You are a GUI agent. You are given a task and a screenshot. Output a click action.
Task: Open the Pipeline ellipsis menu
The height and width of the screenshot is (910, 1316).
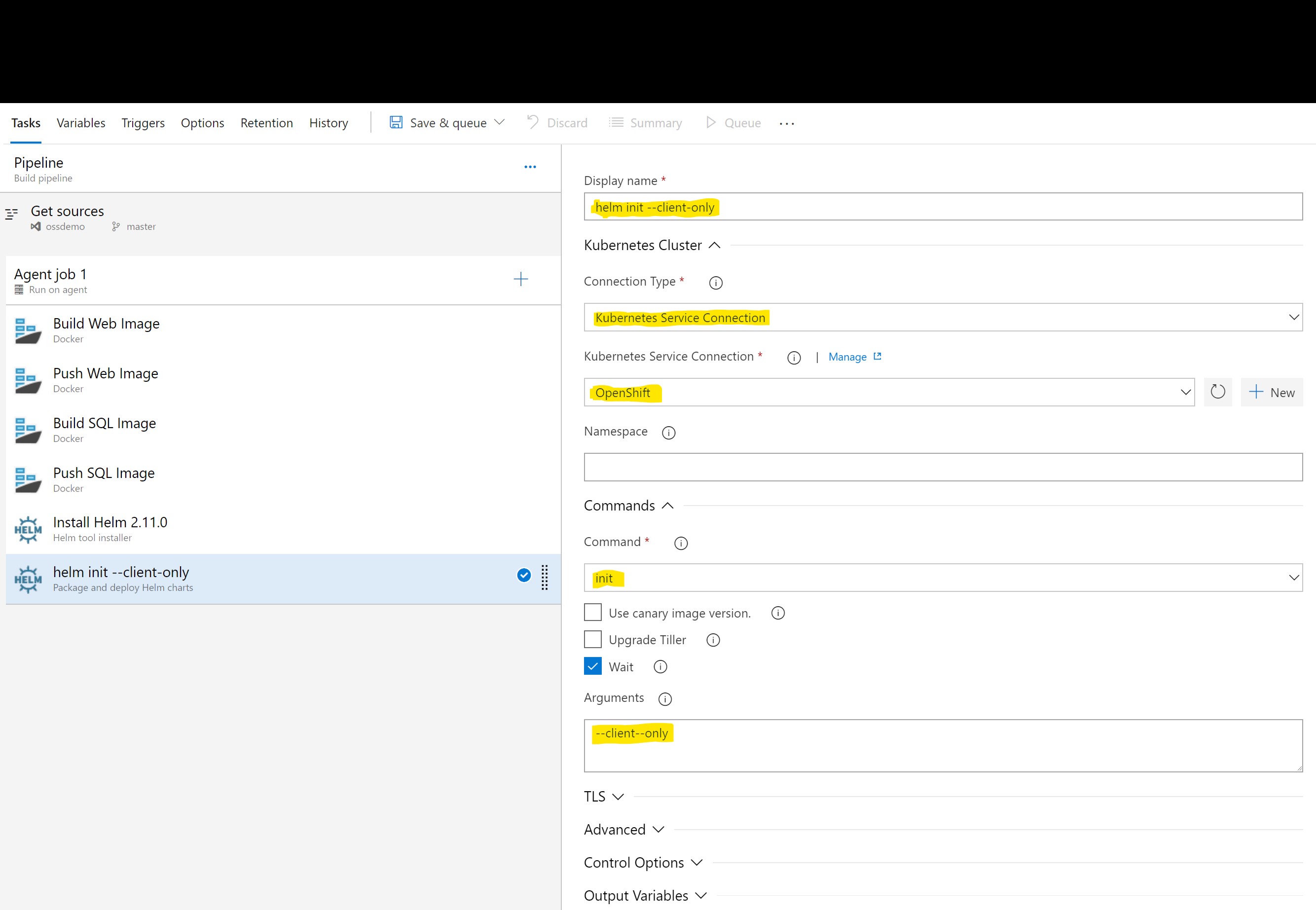pos(530,167)
